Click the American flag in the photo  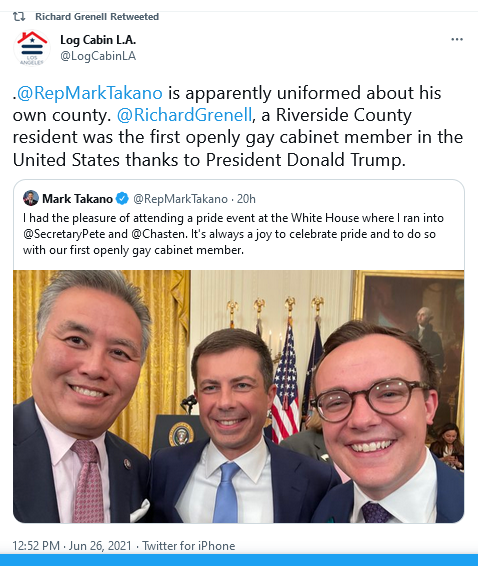pyautogui.click(x=285, y=383)
